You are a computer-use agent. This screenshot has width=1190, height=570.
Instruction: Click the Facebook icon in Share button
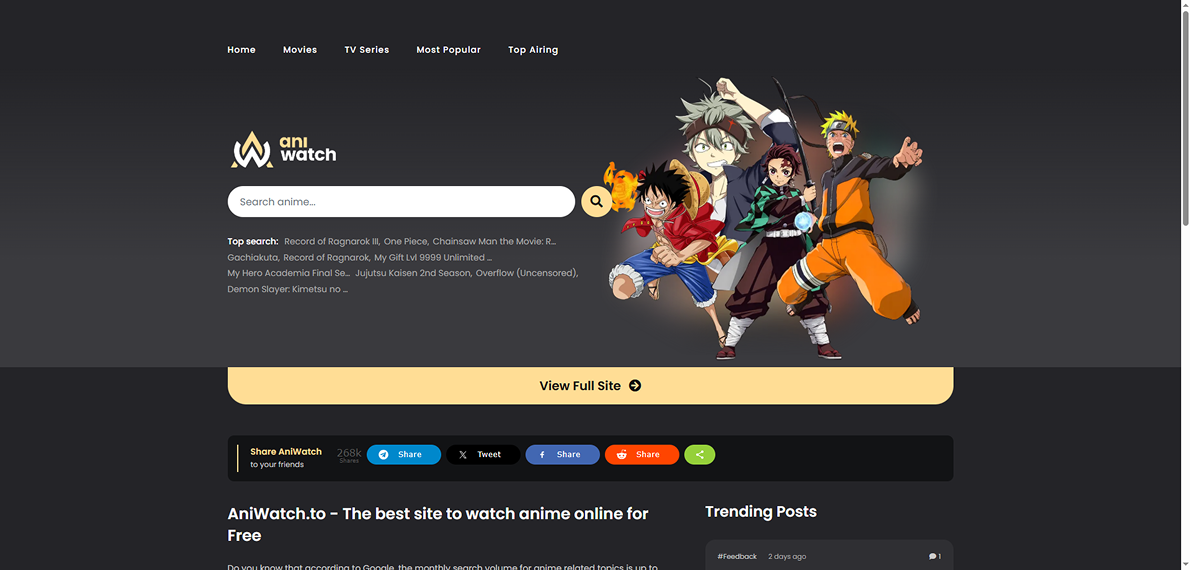coord(542,455)
